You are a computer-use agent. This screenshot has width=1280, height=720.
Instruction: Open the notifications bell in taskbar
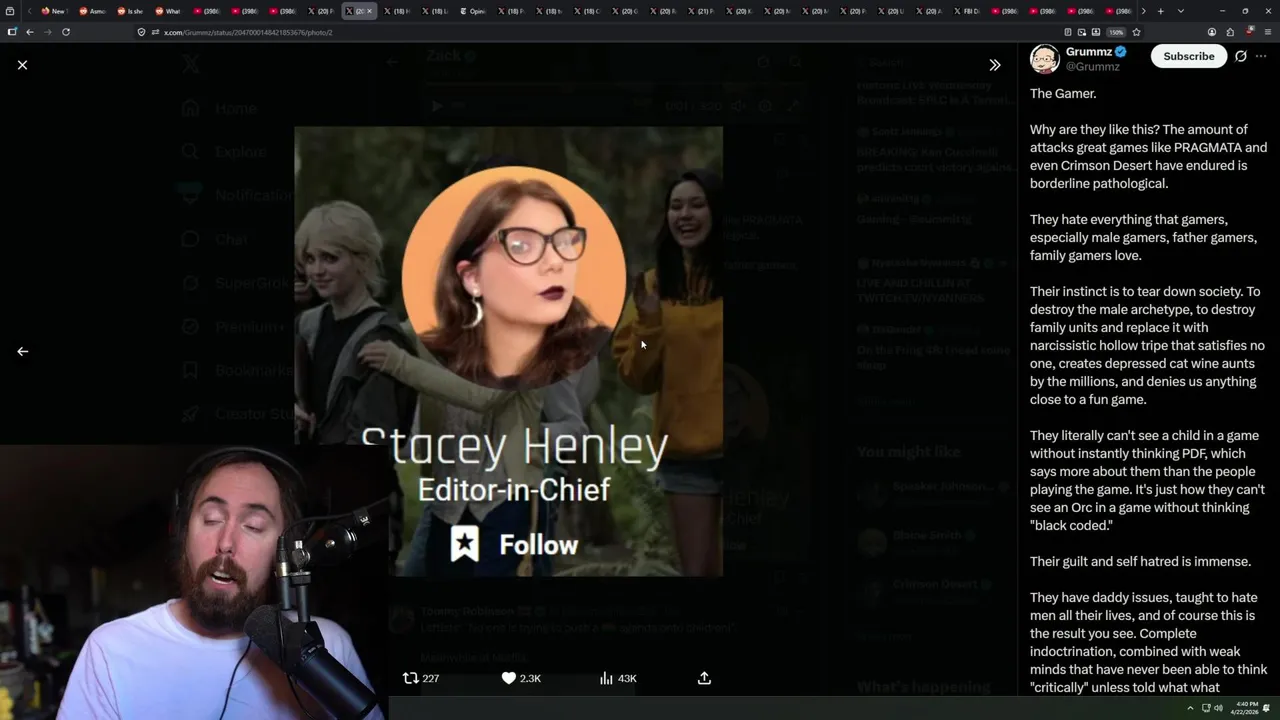click(x=1267, y=708)
